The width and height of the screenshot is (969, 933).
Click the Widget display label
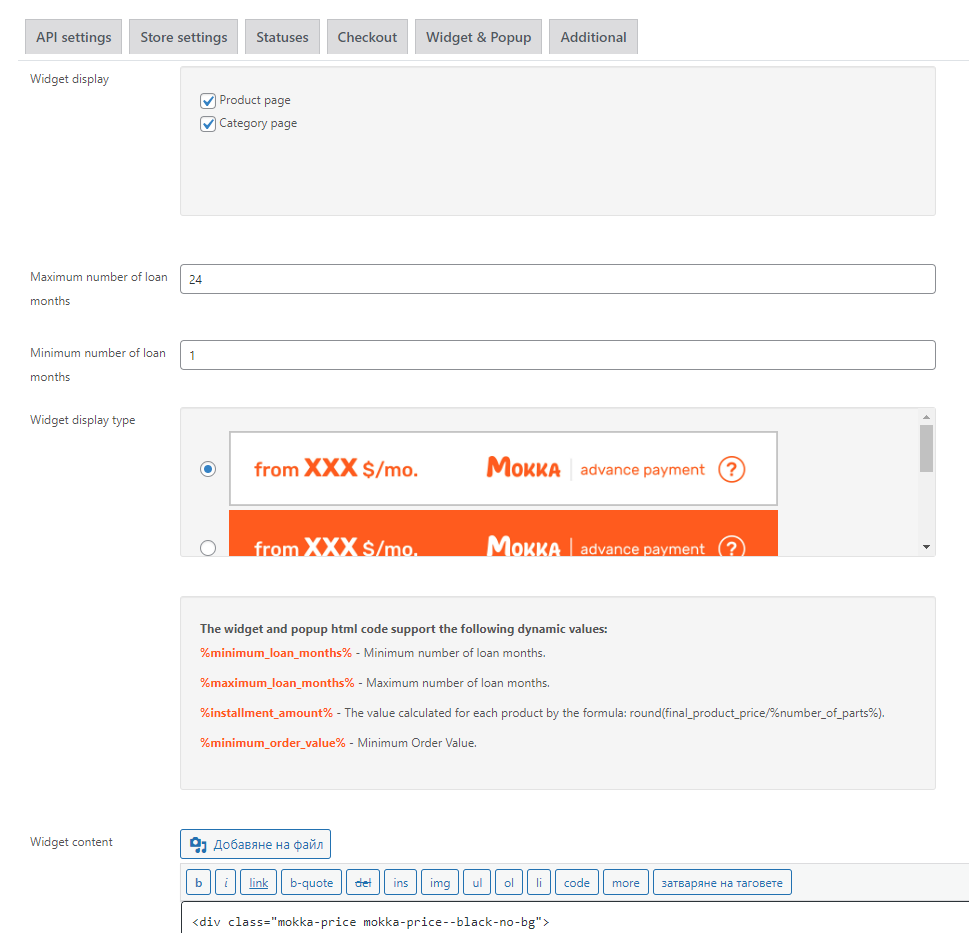pyautogui.click(x=70, y=79)
